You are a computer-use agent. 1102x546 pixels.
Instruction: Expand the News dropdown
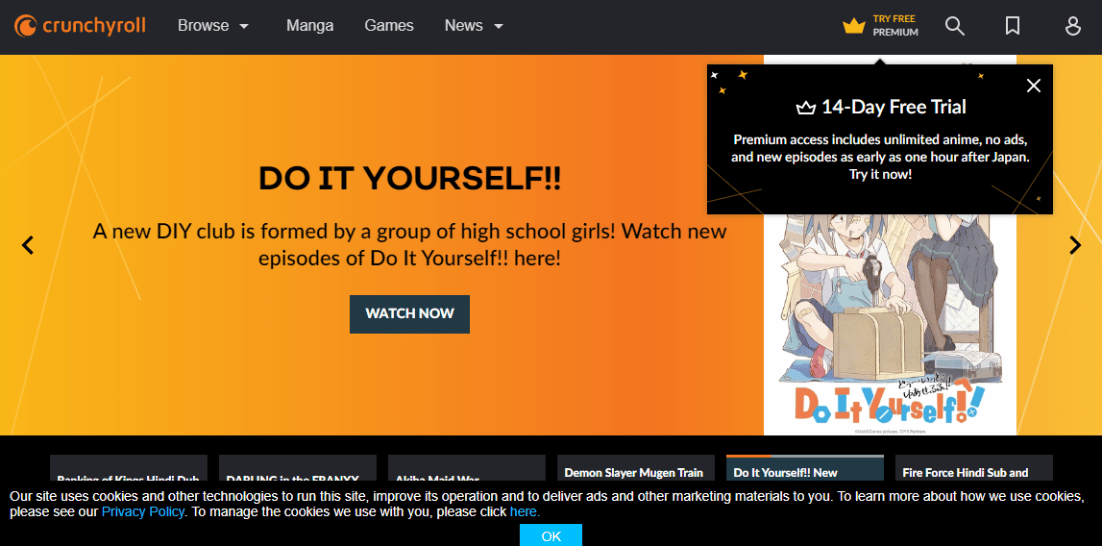tap(474, 26)
